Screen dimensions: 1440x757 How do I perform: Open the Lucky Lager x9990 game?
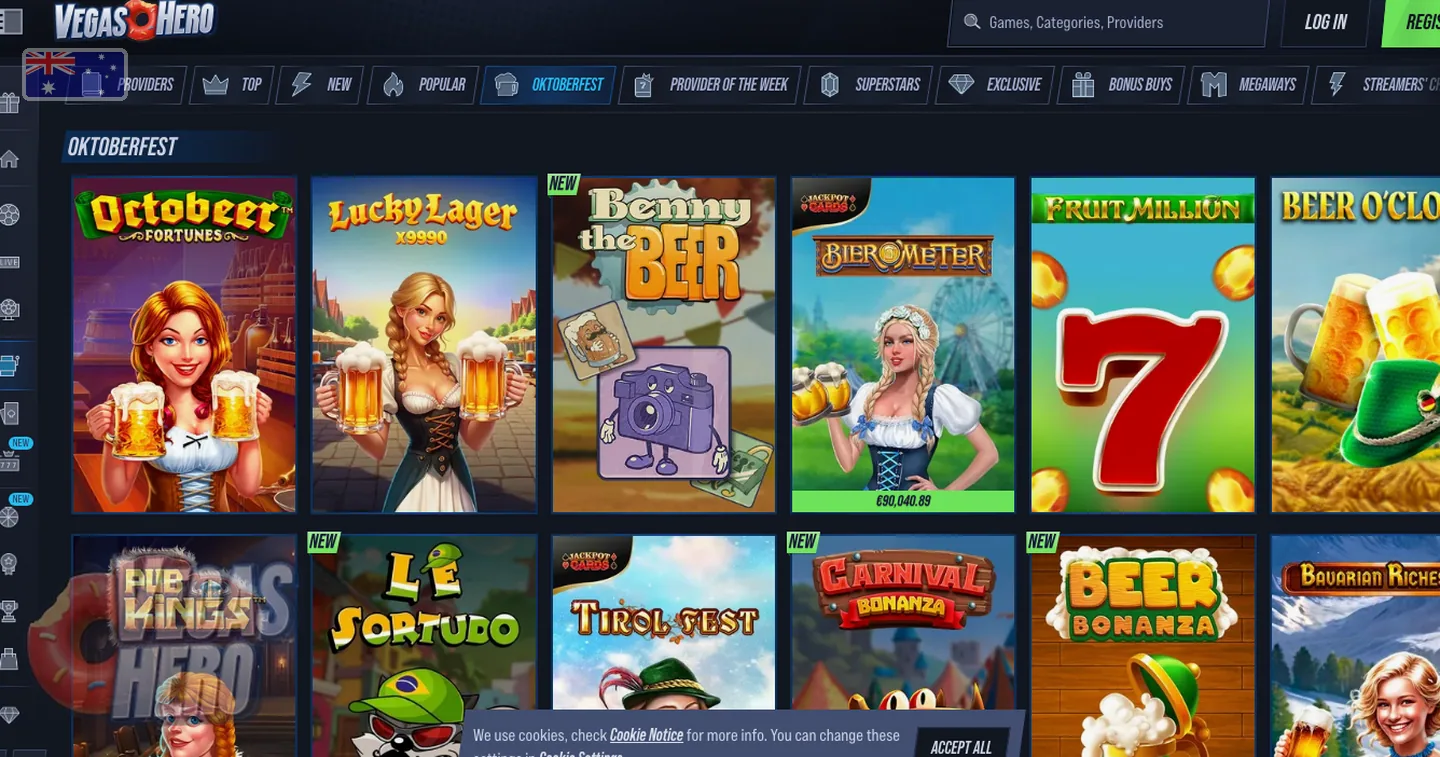pos(424,345)
